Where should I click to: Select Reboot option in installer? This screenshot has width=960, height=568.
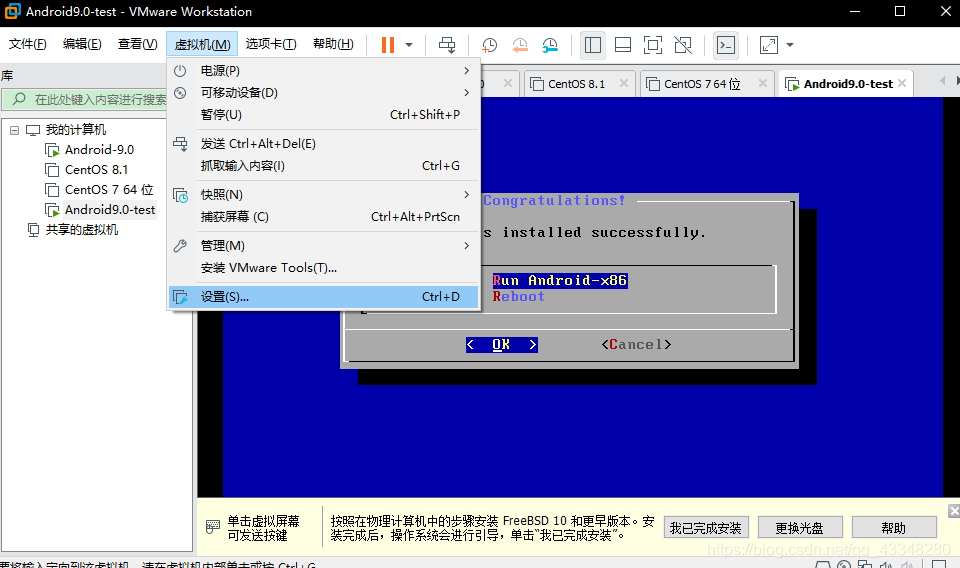(x=519, y=296)
